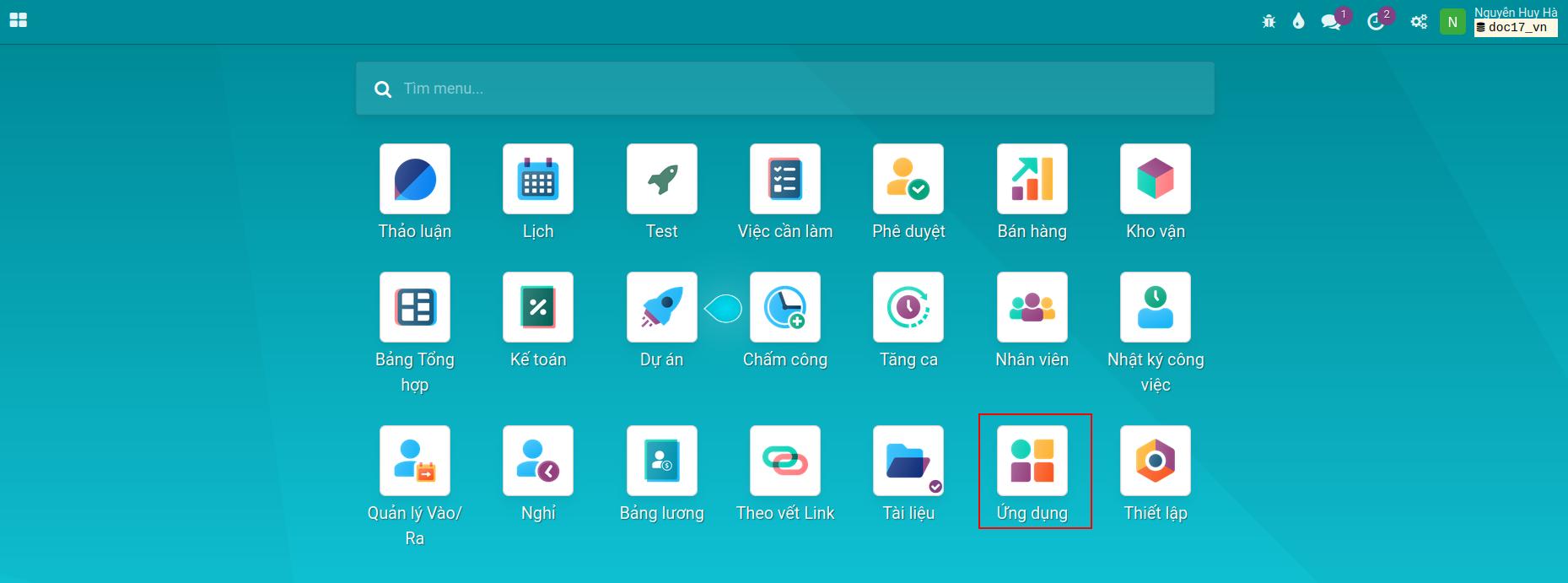Open the Việc cần làm app
1568x583 pixels.
[785, 179]
